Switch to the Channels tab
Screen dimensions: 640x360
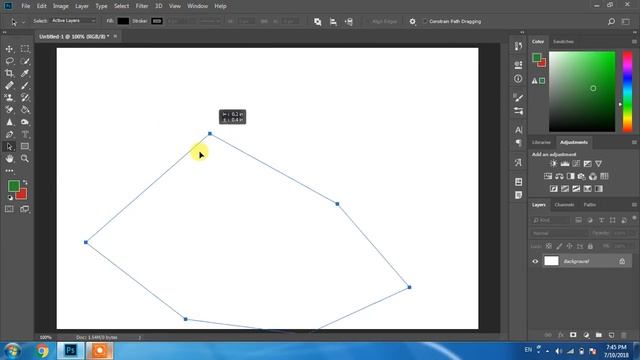coord(564,204)
